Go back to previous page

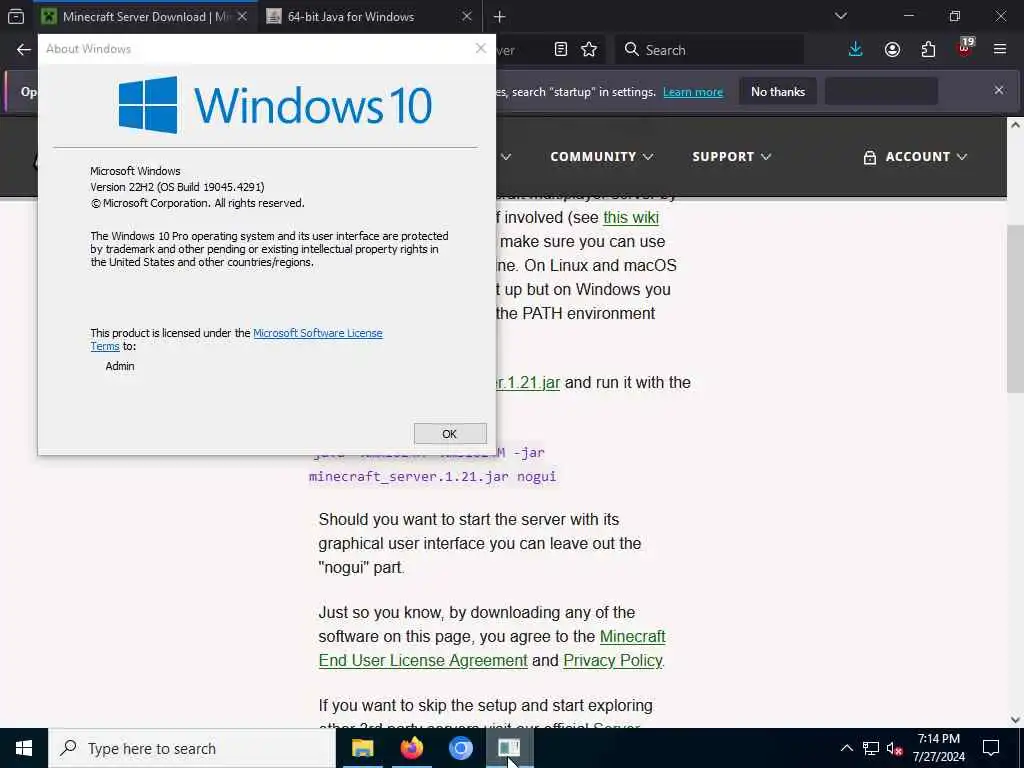24,50
